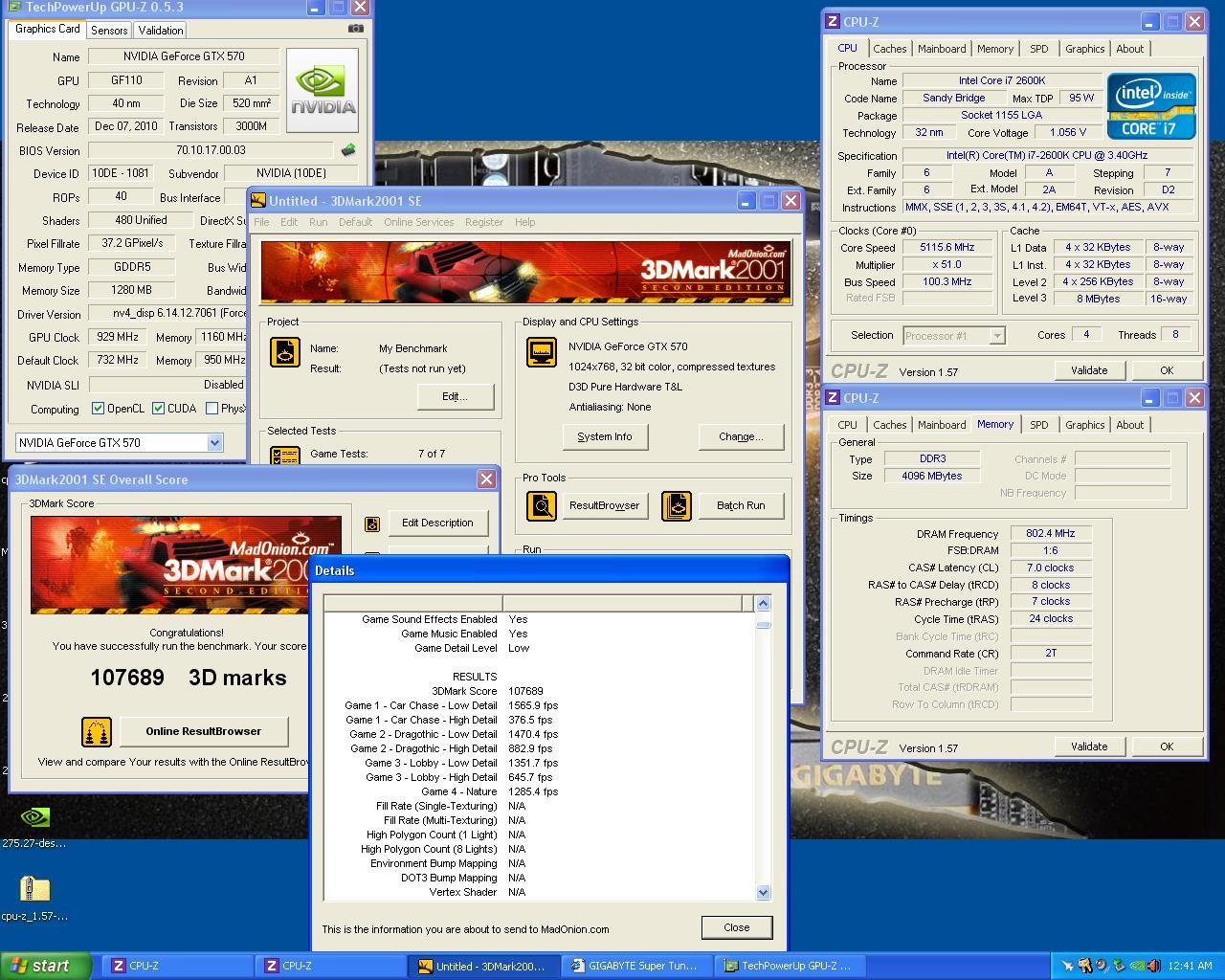This screenshot has height=980, width=1225.
Task: Click the NVIDIA logo in GPU-Z
Action: tap(323, 91)
